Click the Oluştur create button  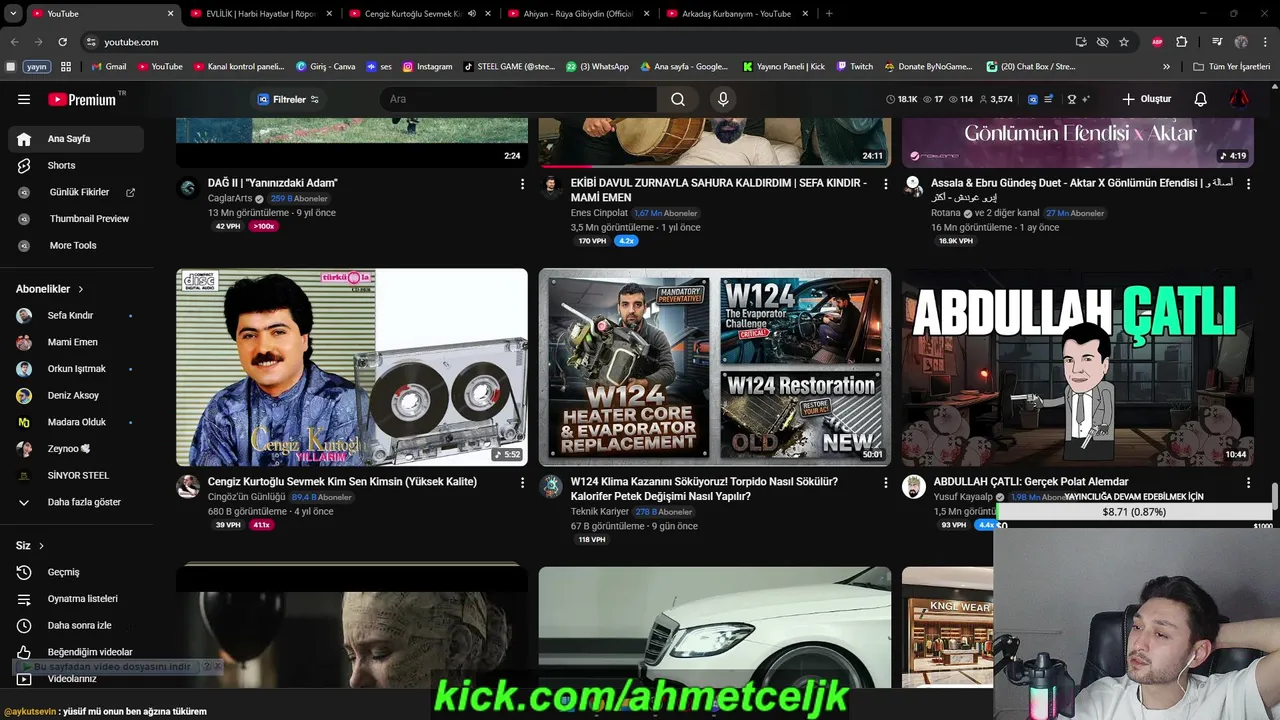1146,99
